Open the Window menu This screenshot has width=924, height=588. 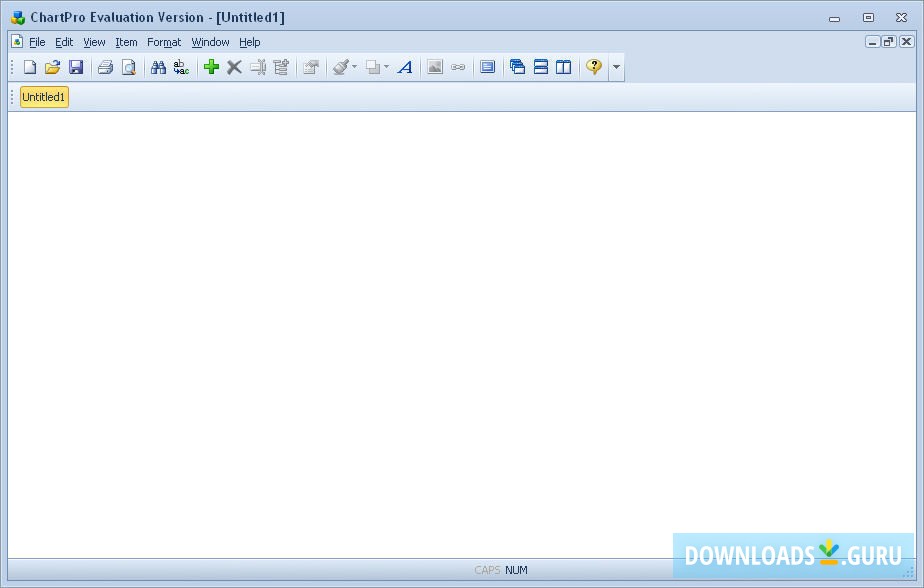coord(210,42)
